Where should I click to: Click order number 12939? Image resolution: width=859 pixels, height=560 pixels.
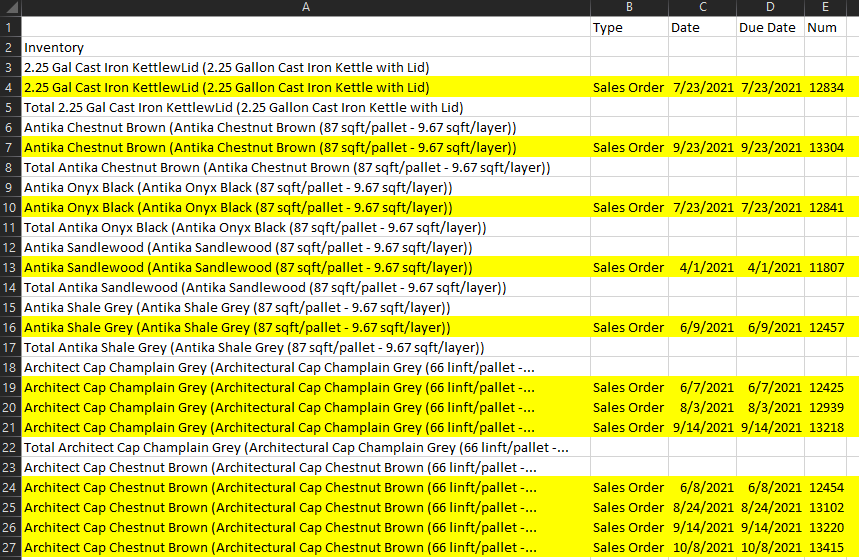click(x=825, y=407)
